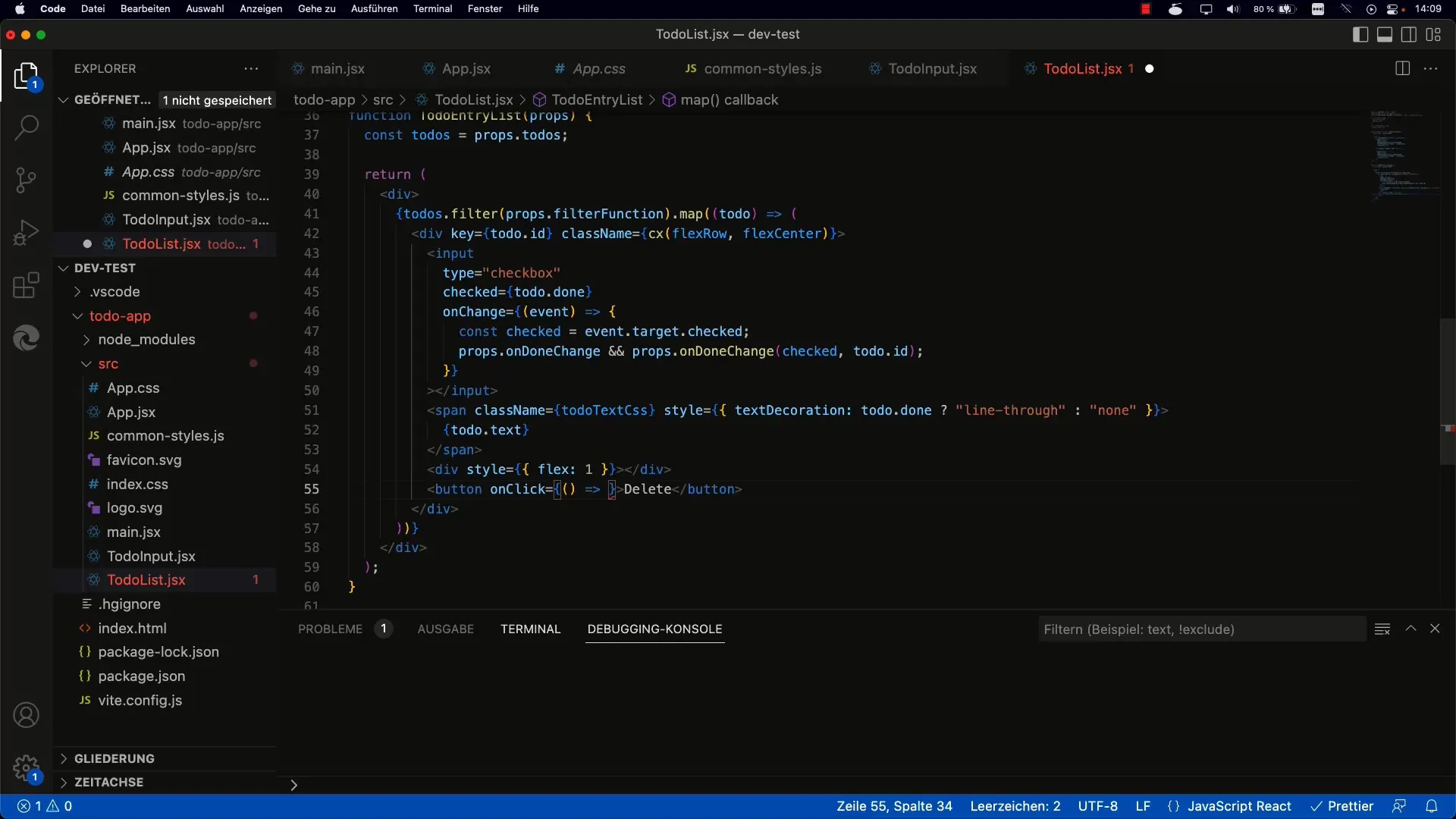This screenshot has height=819, width=1456.
Task: Clear debug console list icon
Action: pos(1382,629)
